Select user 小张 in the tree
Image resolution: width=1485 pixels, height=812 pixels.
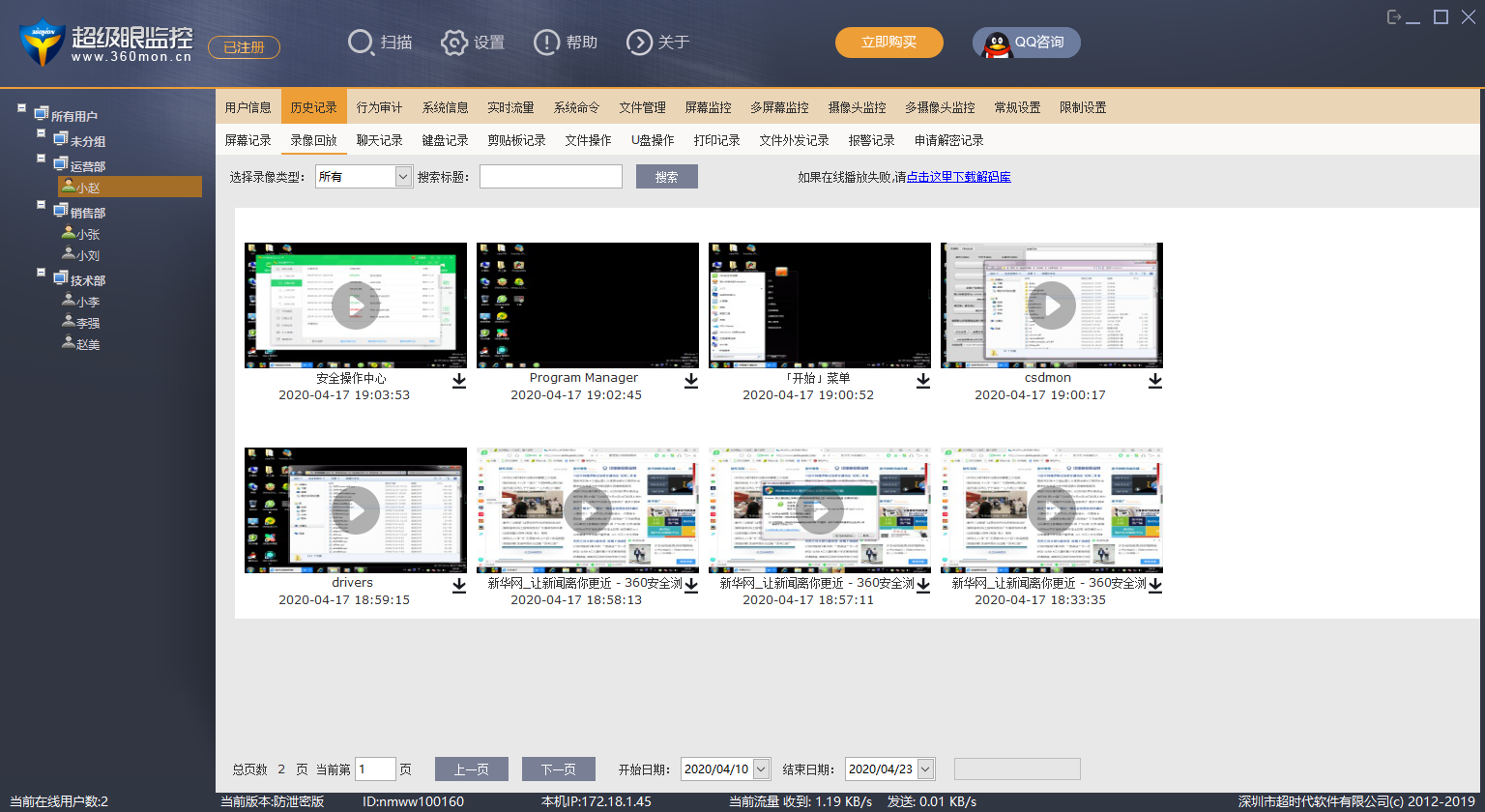[88, 234]
